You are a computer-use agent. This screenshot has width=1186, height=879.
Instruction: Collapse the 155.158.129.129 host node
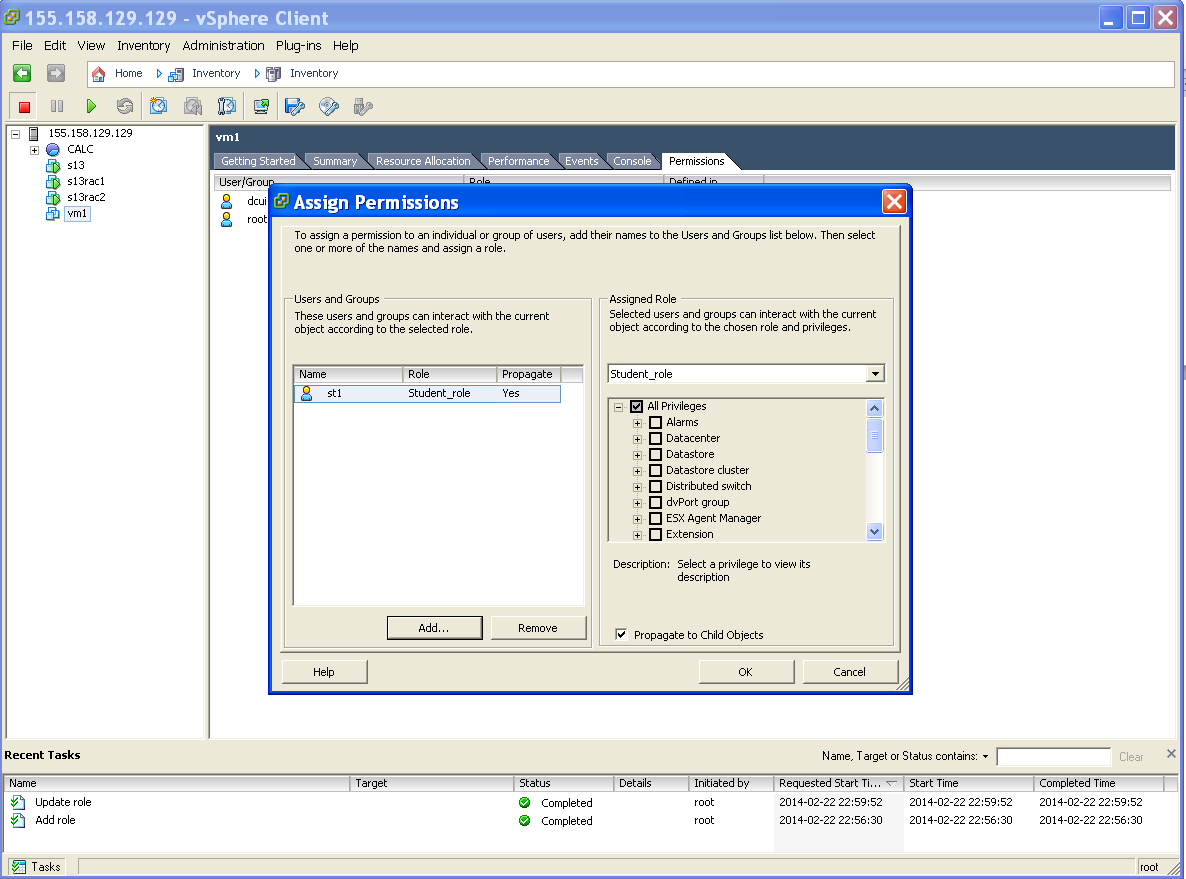point(15,134)
